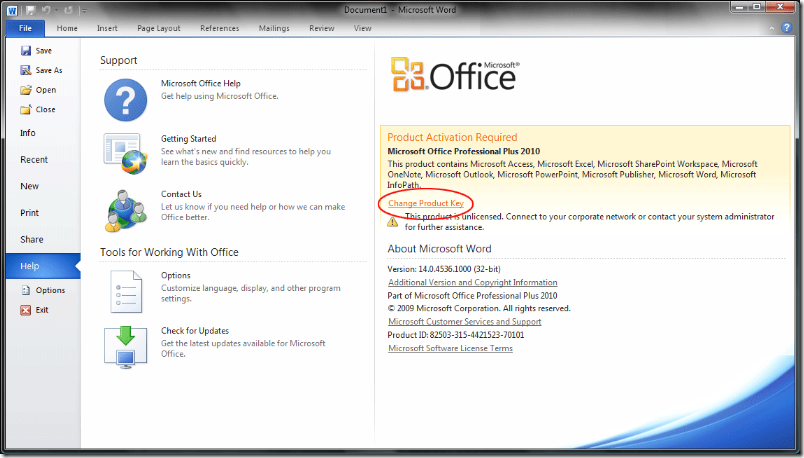804x458 pixels.
Task: Open Customize Quick Access Toolbar dropdown
Action: 84,10
